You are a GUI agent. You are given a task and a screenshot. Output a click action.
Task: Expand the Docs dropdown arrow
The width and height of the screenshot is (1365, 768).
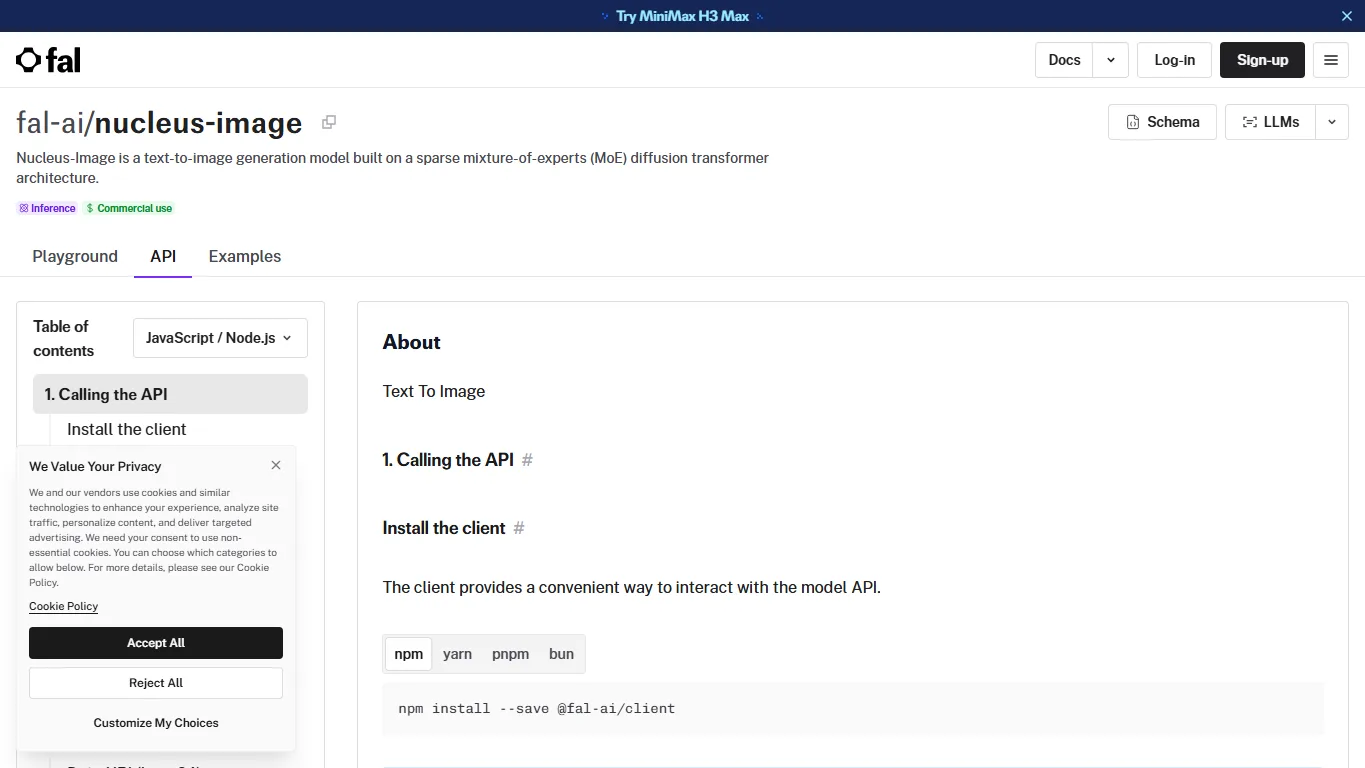point(1110,60)
